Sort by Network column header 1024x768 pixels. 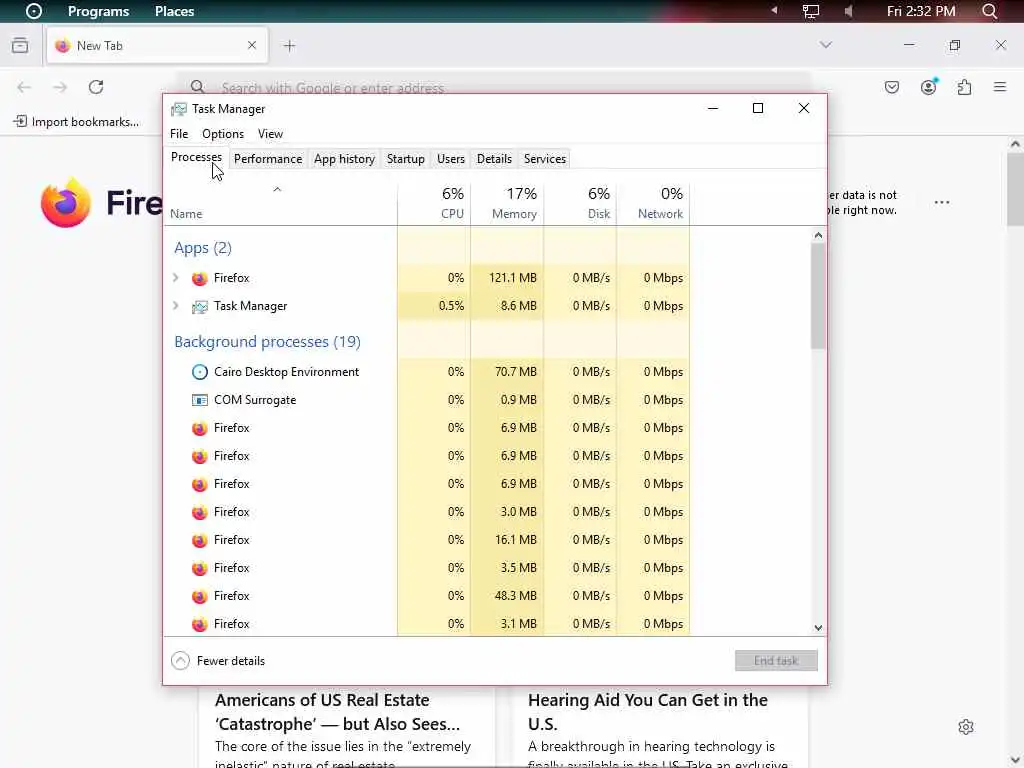click(653, 204)
